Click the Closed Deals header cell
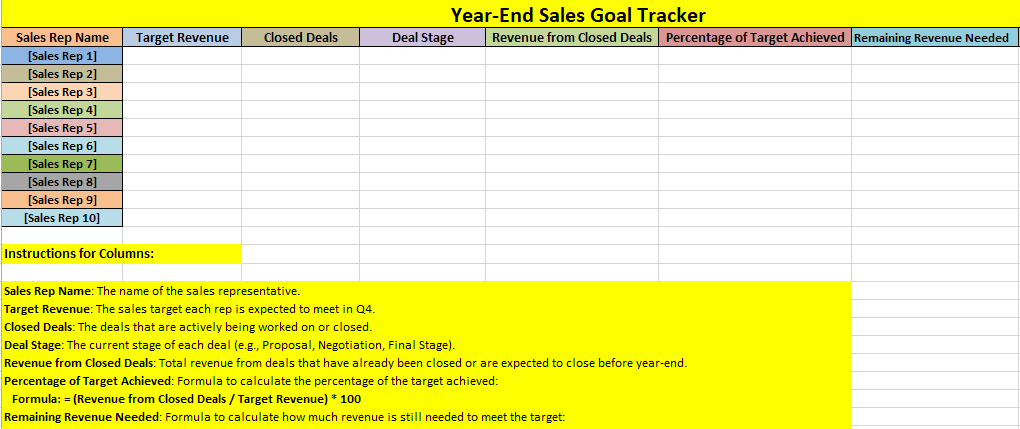Image resolution: width=1020 pixels, height=429 pixels. (x=300, y=38)
